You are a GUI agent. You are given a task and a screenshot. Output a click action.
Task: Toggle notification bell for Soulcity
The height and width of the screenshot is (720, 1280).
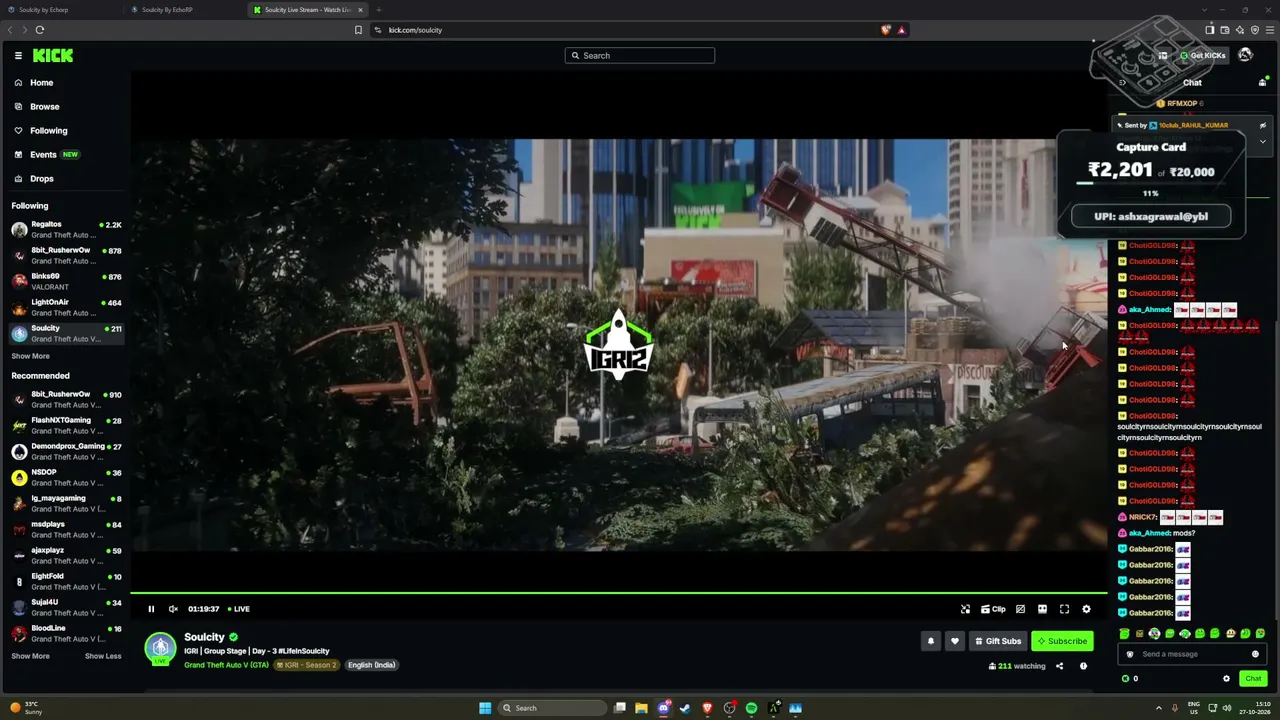[930, 641]
